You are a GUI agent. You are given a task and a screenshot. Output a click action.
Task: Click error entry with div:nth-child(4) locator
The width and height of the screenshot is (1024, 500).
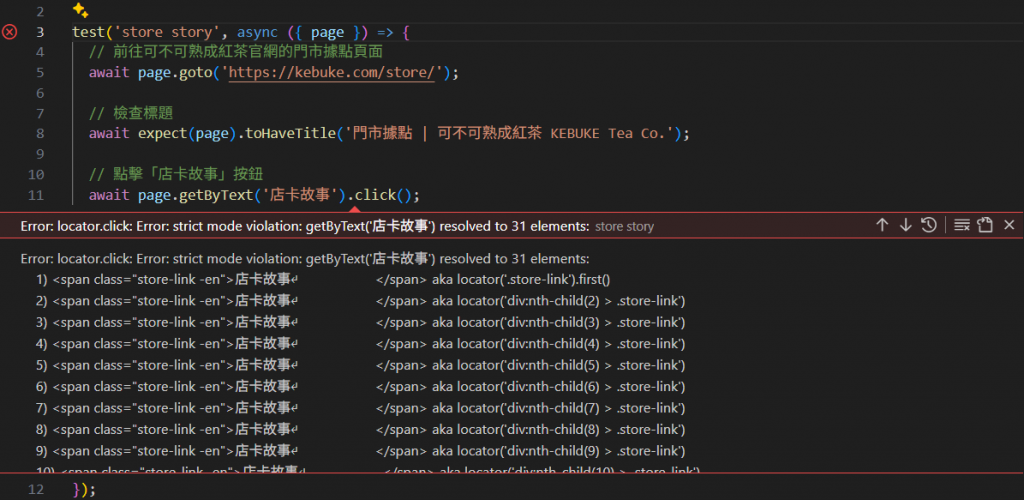360,344
